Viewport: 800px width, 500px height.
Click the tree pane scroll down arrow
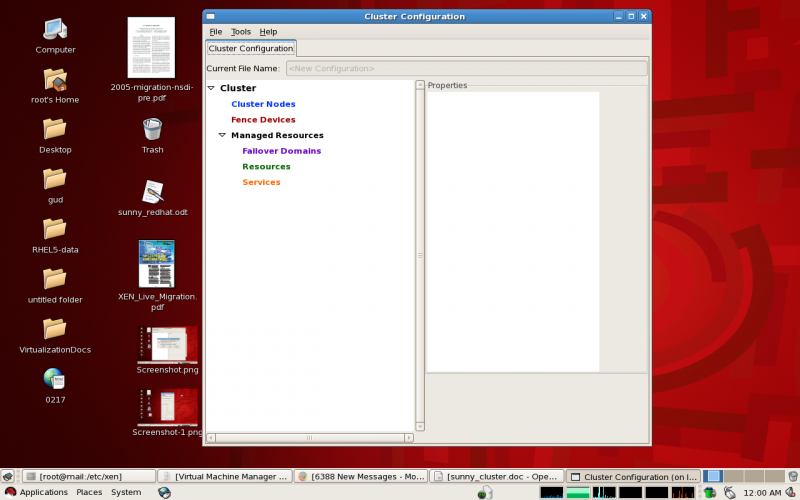tap(420, 427)
